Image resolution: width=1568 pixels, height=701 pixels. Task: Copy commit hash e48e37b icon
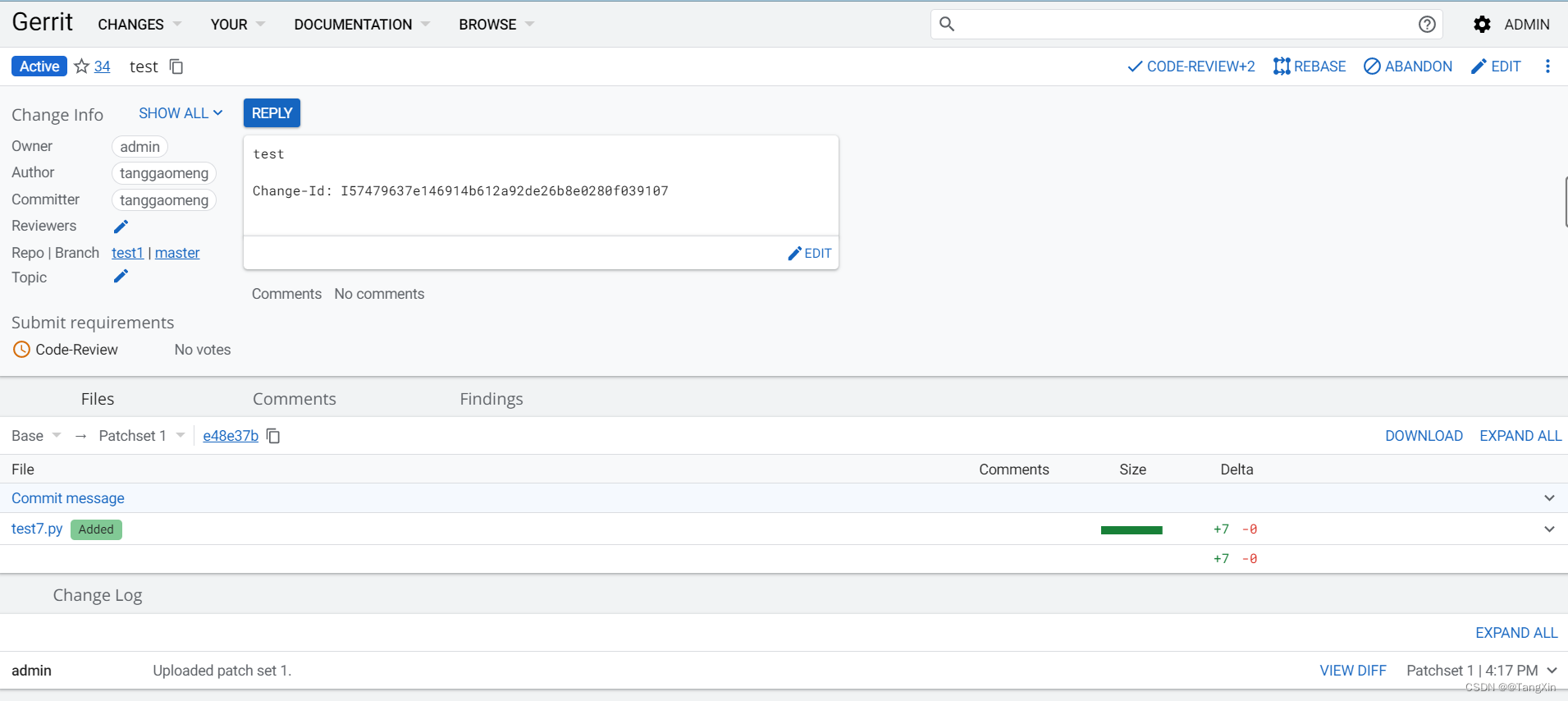pos(273,436)
